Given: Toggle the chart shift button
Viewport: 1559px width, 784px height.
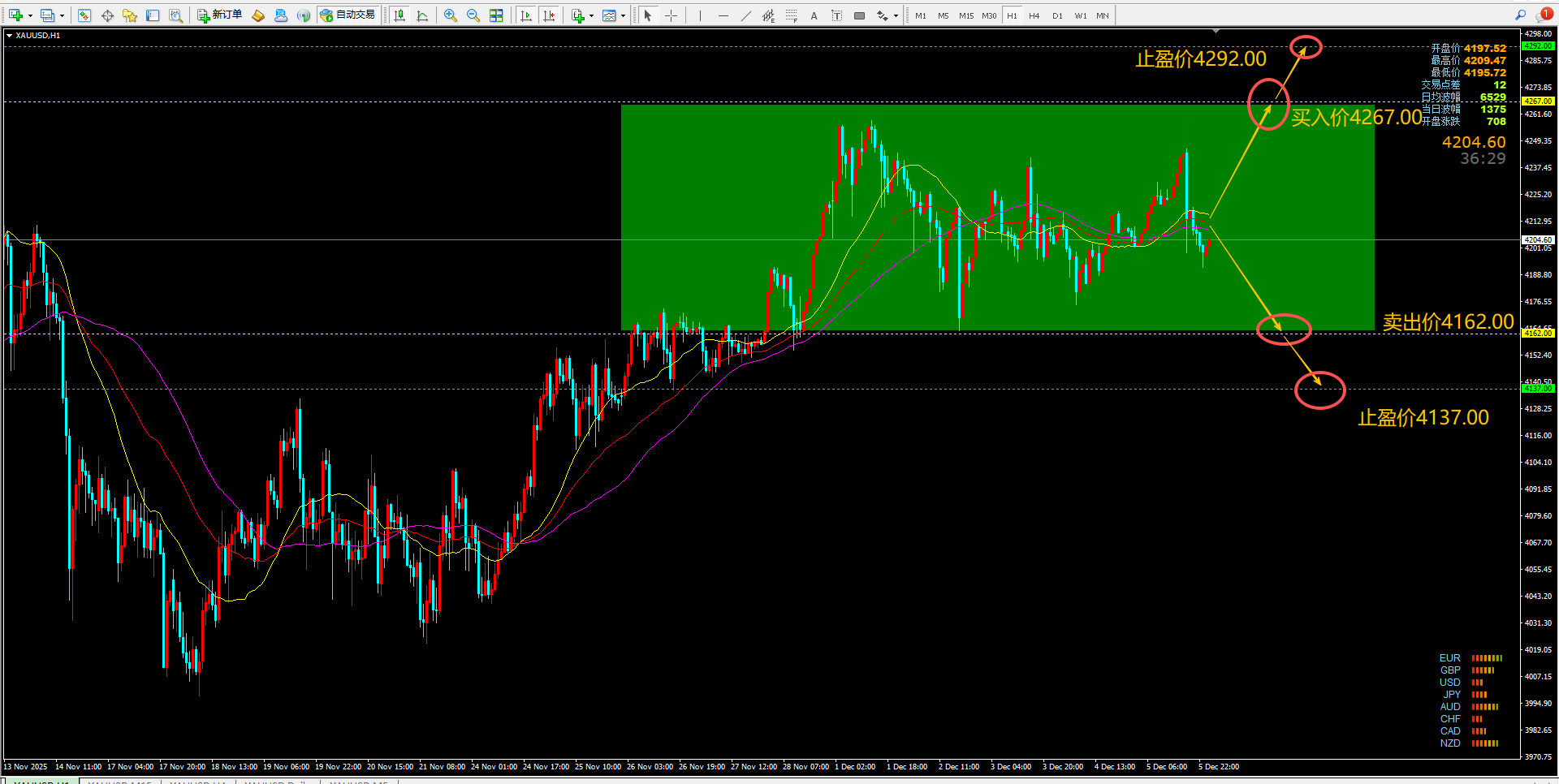Looking at the screenshot, I should click(x=549, y=15).
